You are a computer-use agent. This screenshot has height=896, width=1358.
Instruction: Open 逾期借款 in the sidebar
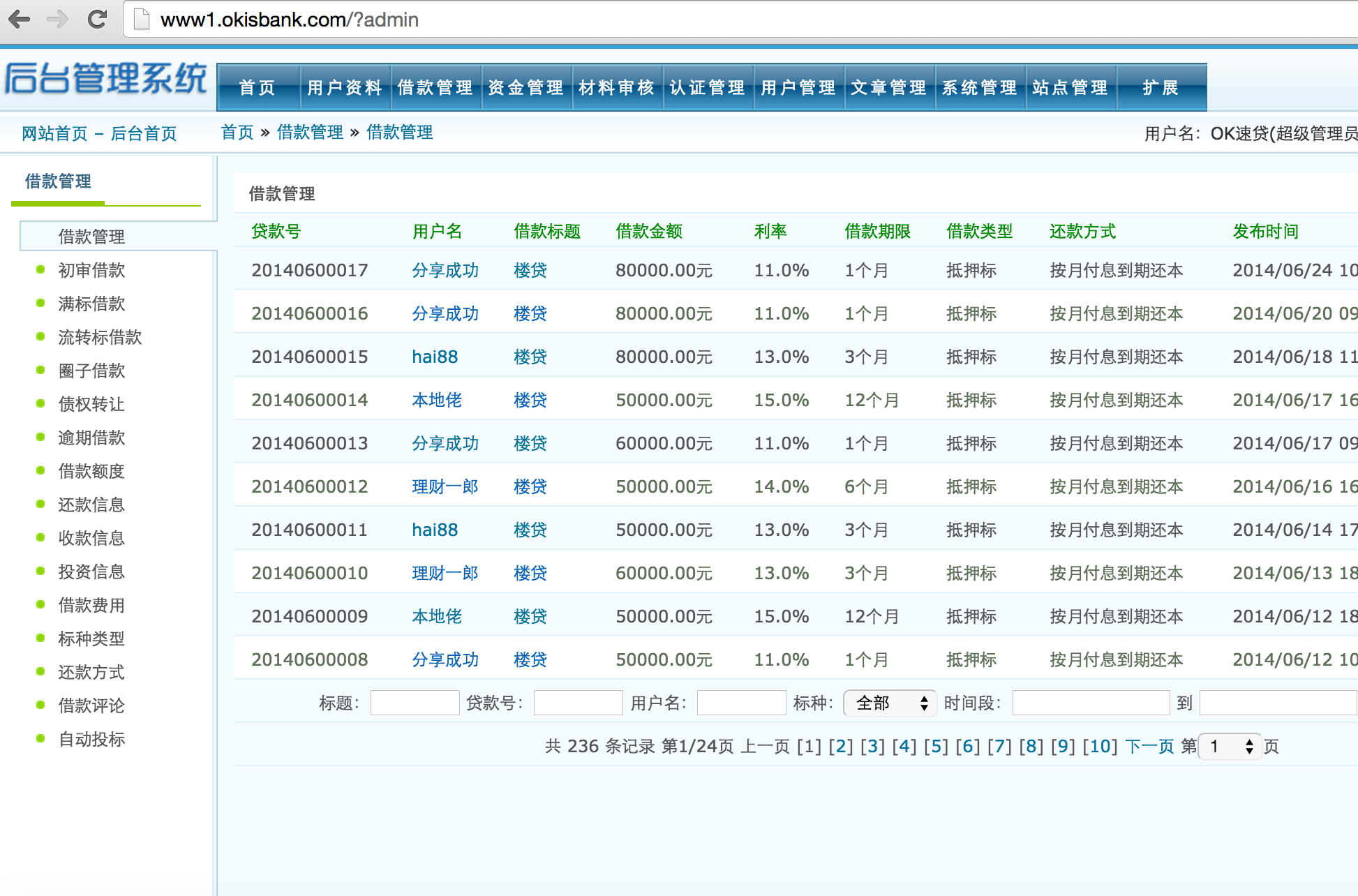tap(91, 438)
